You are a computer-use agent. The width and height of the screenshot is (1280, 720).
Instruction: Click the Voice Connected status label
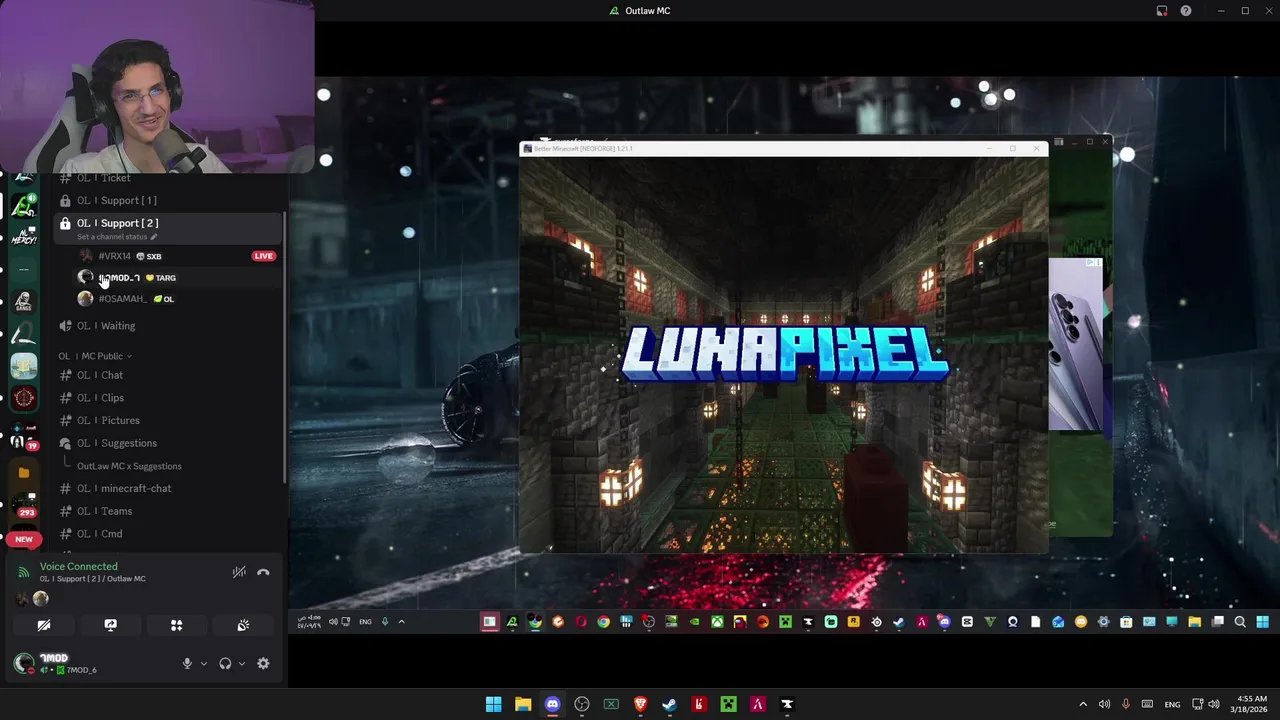[x=78, y=566]
